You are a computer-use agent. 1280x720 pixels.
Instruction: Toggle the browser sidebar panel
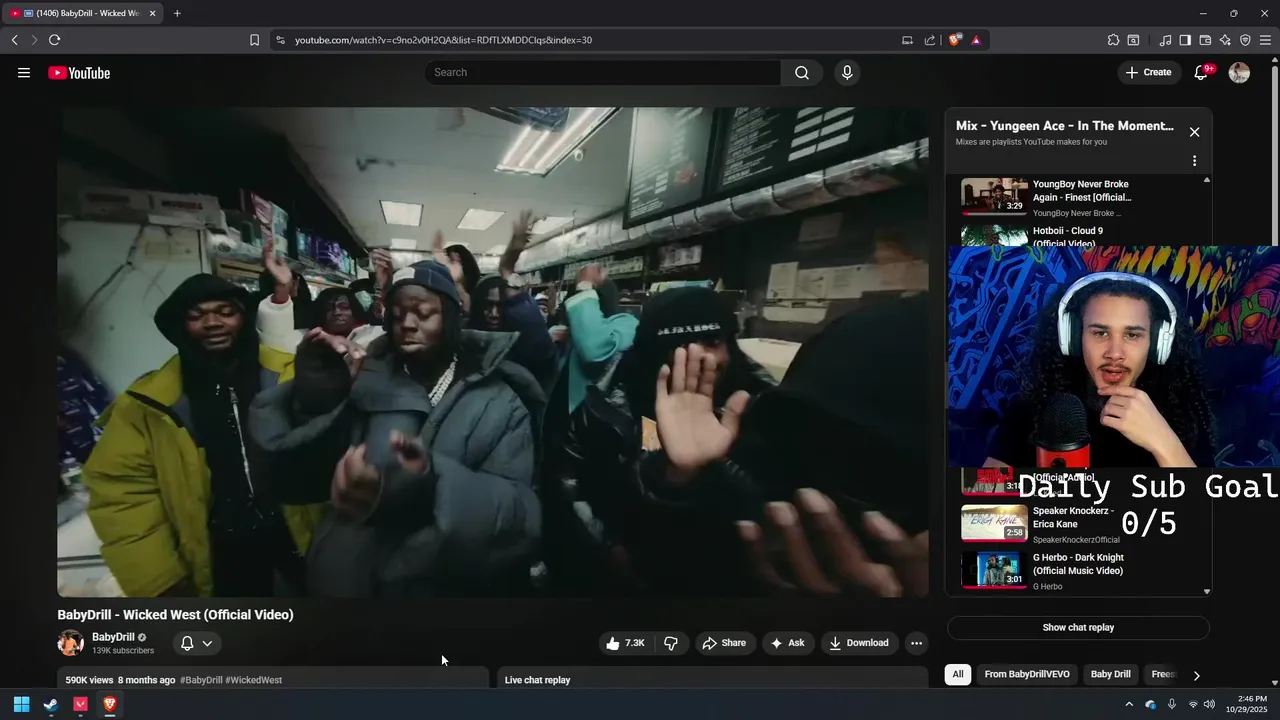click(1185, 40)
